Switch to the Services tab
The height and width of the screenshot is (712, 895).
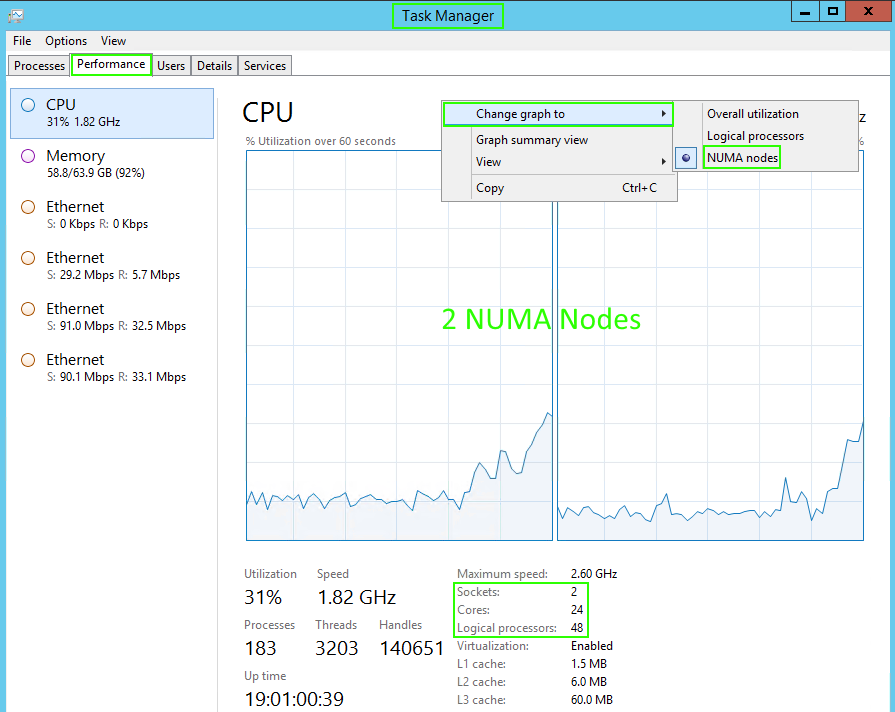click(265, 66)
